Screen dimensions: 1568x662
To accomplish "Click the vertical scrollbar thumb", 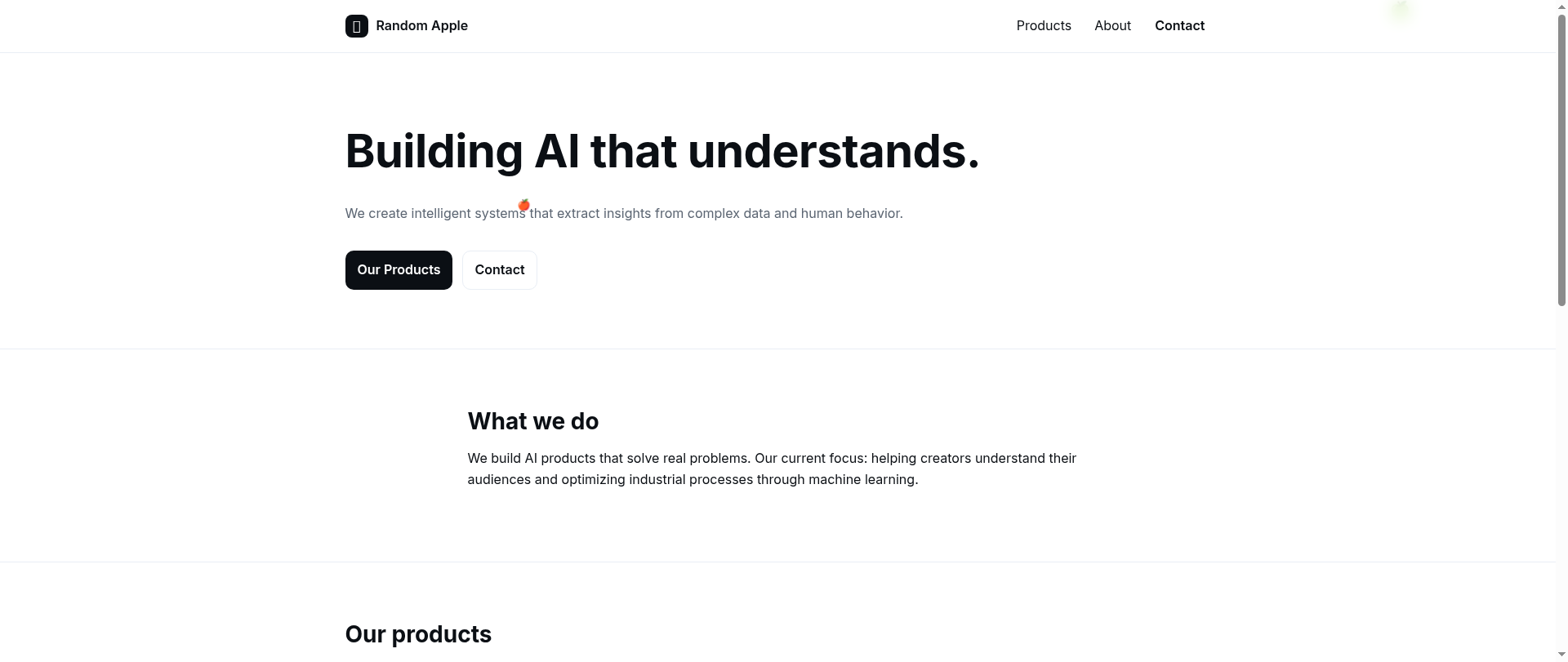I will tap(1561, 159).
